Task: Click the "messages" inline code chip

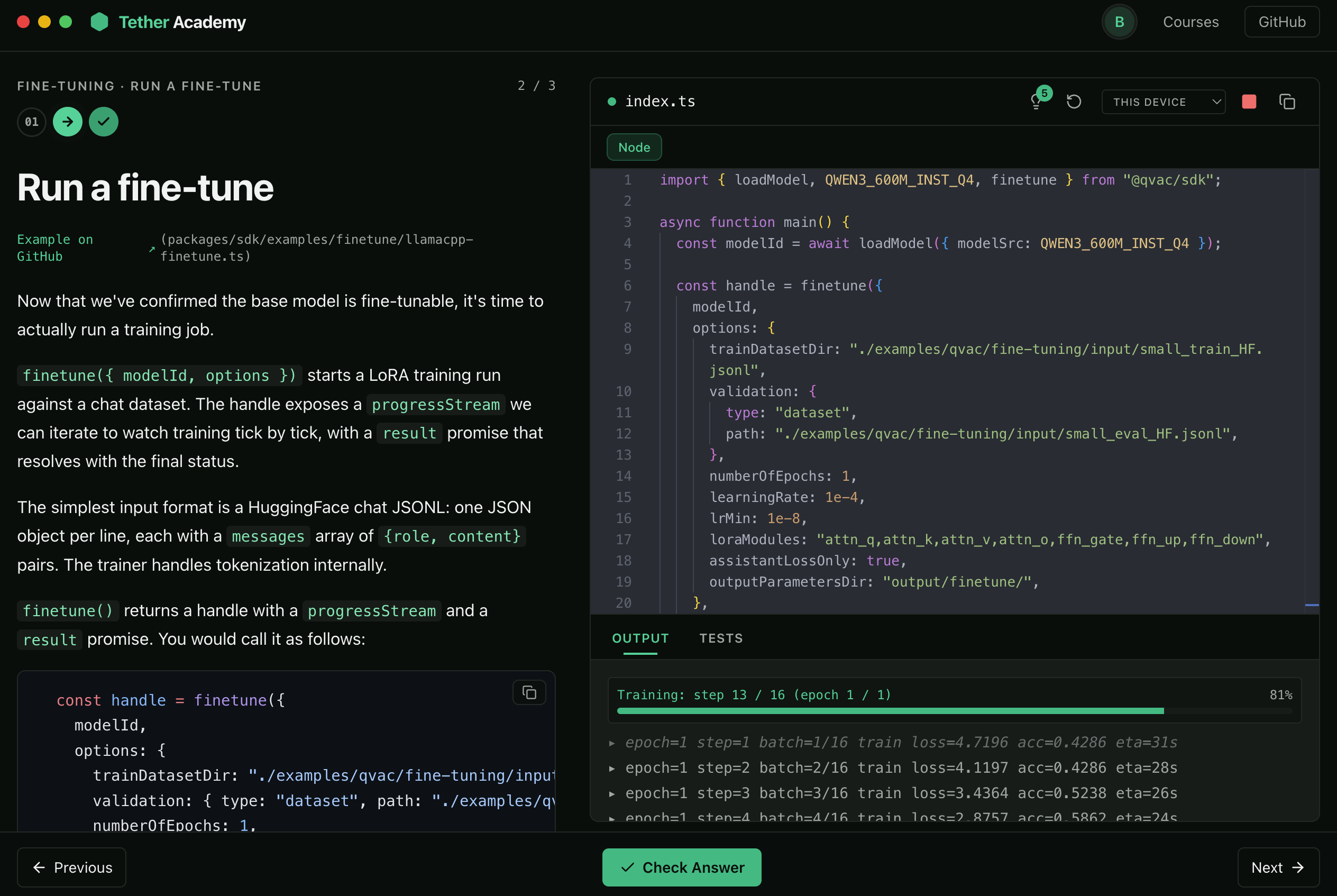Action: pyautogui.click(x=268, y=536)
